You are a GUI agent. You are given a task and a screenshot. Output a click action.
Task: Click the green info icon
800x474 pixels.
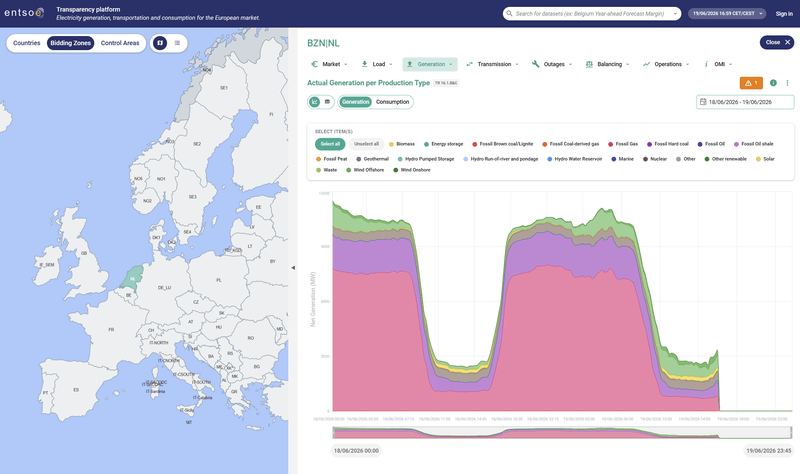point(773,83)
